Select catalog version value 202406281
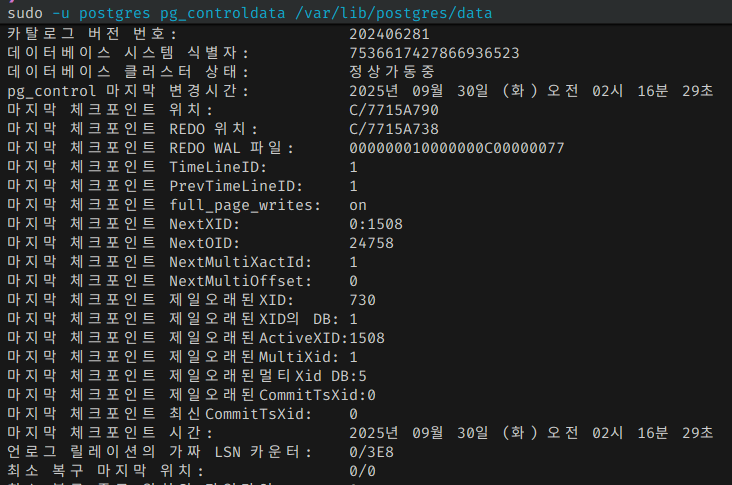 [389, 34]
